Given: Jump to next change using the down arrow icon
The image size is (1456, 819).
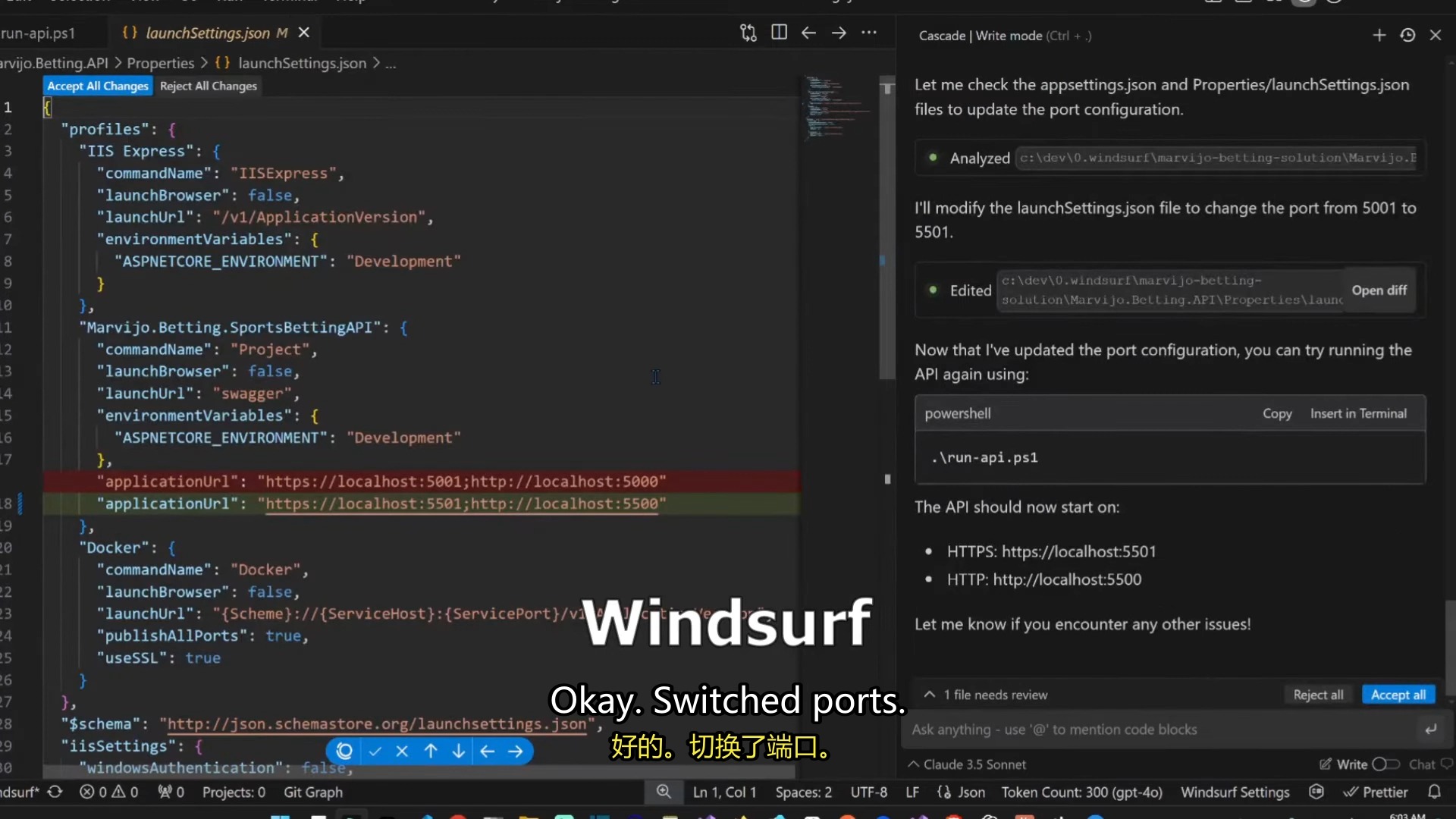Looking at the screenshot, I should point(458,751).
